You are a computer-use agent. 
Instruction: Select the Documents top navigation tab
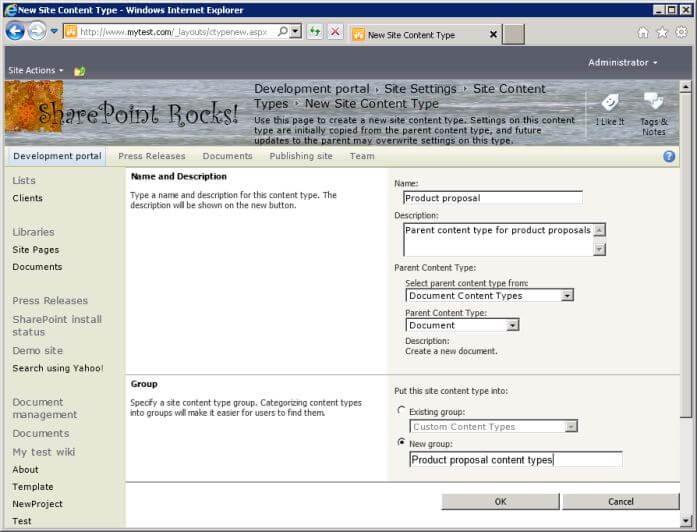pyautogui.click(x=227, y=156)
